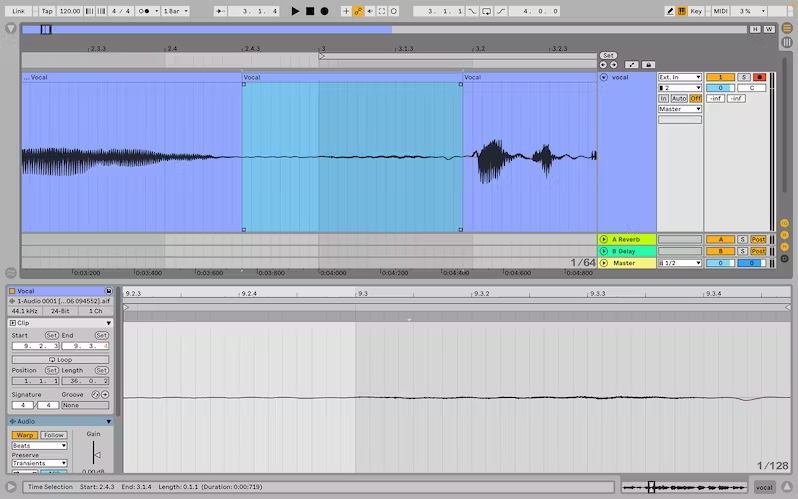The width and height of the screenshot is (798, 499).
Task: Toggle the clip Loop button
Action: coord(60,359)
